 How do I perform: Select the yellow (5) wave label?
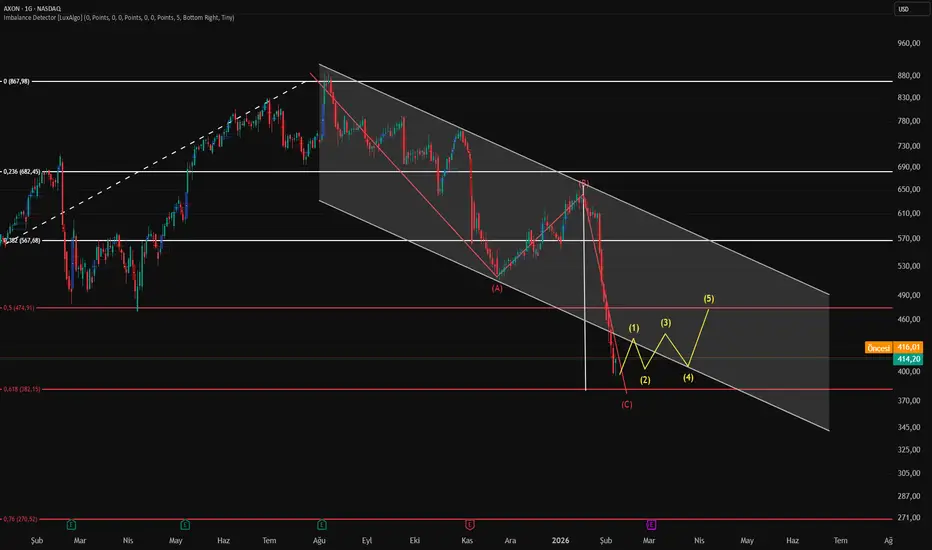[x=709, y=298]
